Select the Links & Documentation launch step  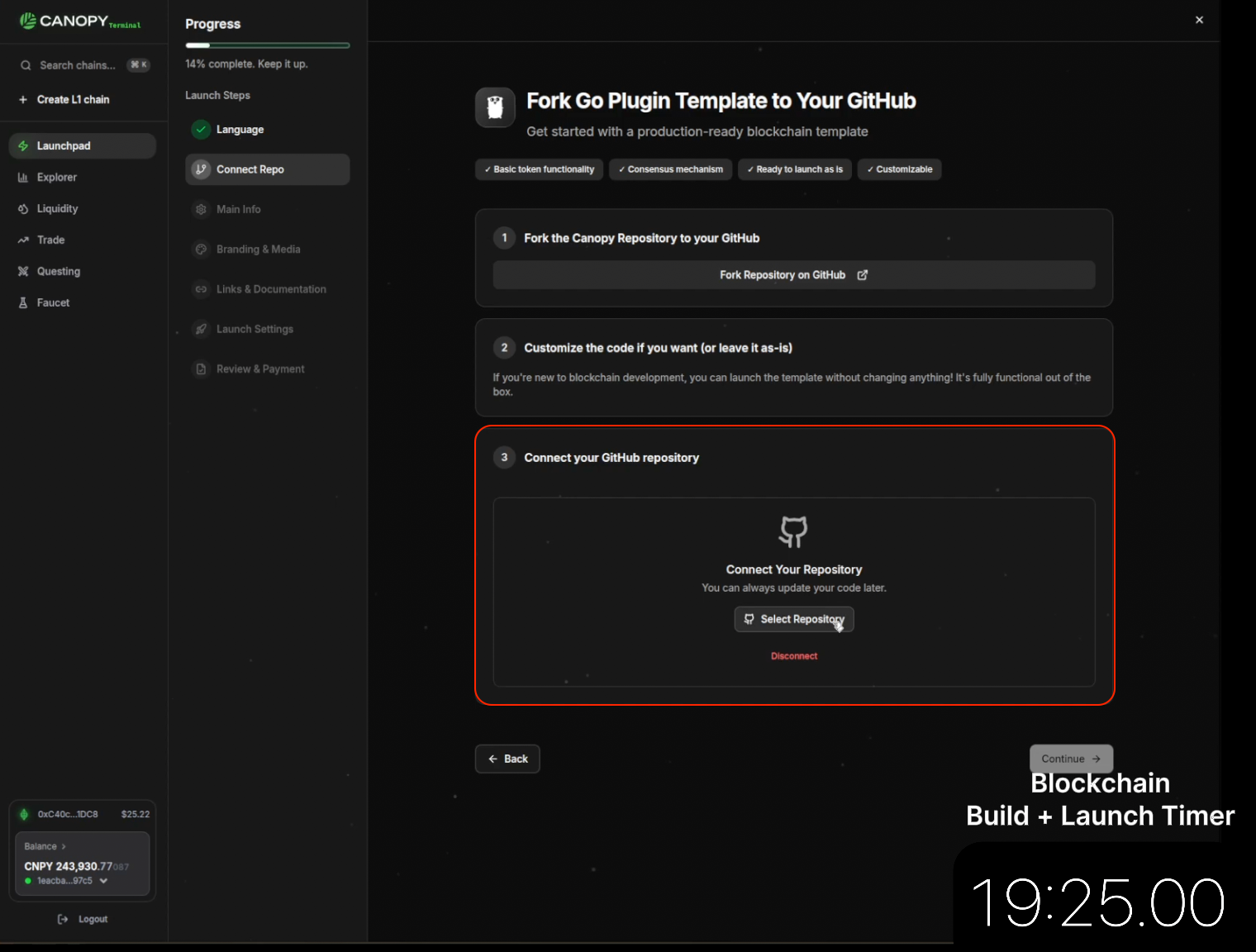[x=267, y=289]
